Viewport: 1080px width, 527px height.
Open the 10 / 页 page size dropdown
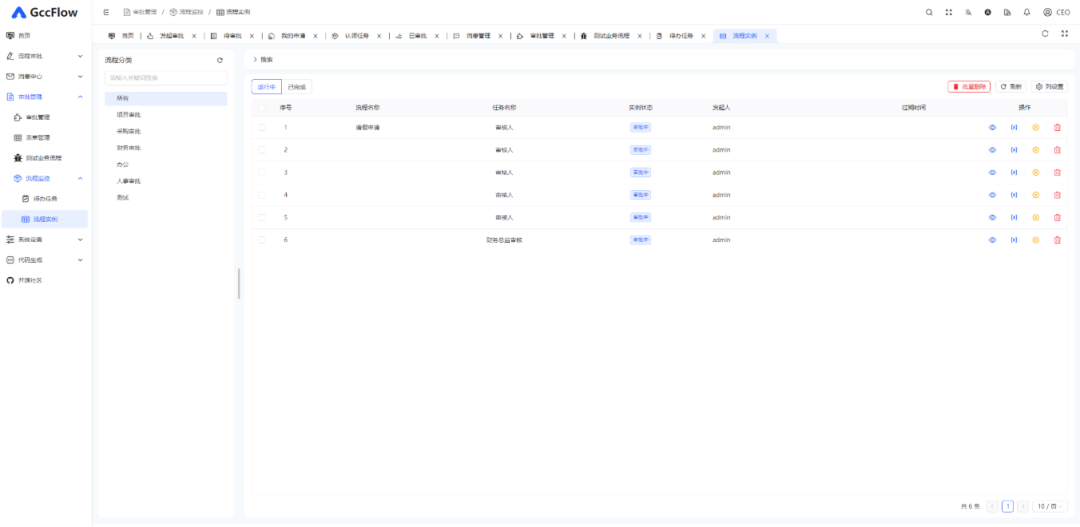(1050, 506)
